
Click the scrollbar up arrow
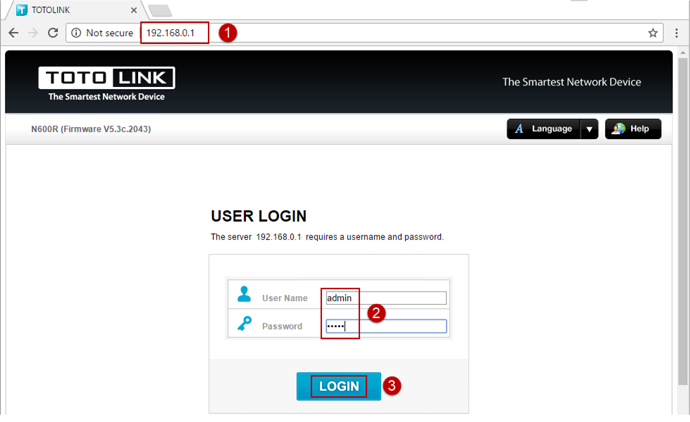click(683, 53)
